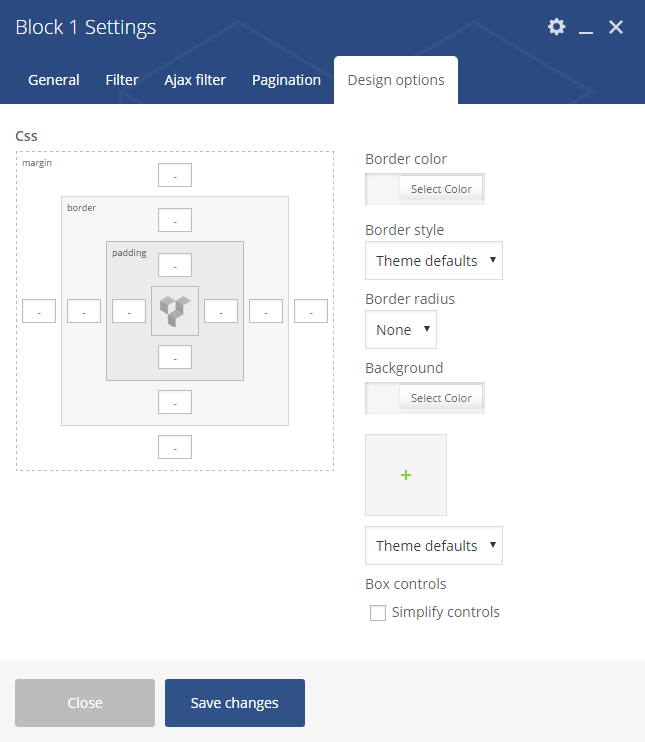Open the settings gear menu

pyautogui.click(x=557, y=26)
